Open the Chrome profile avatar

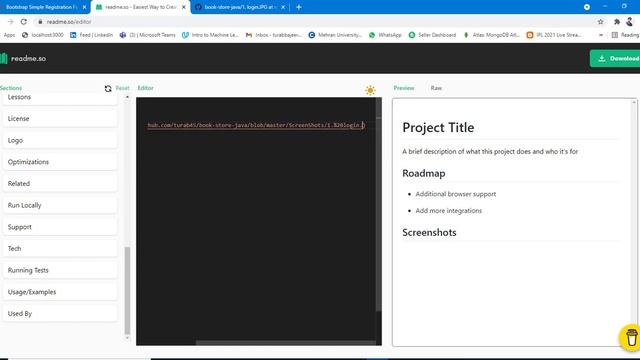tap(630, 22)
